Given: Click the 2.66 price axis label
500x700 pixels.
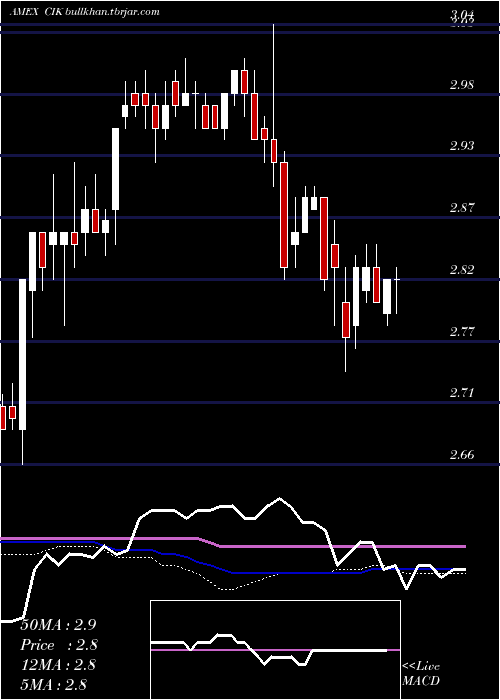Looking at the screenshot, I should click(462, 455).
